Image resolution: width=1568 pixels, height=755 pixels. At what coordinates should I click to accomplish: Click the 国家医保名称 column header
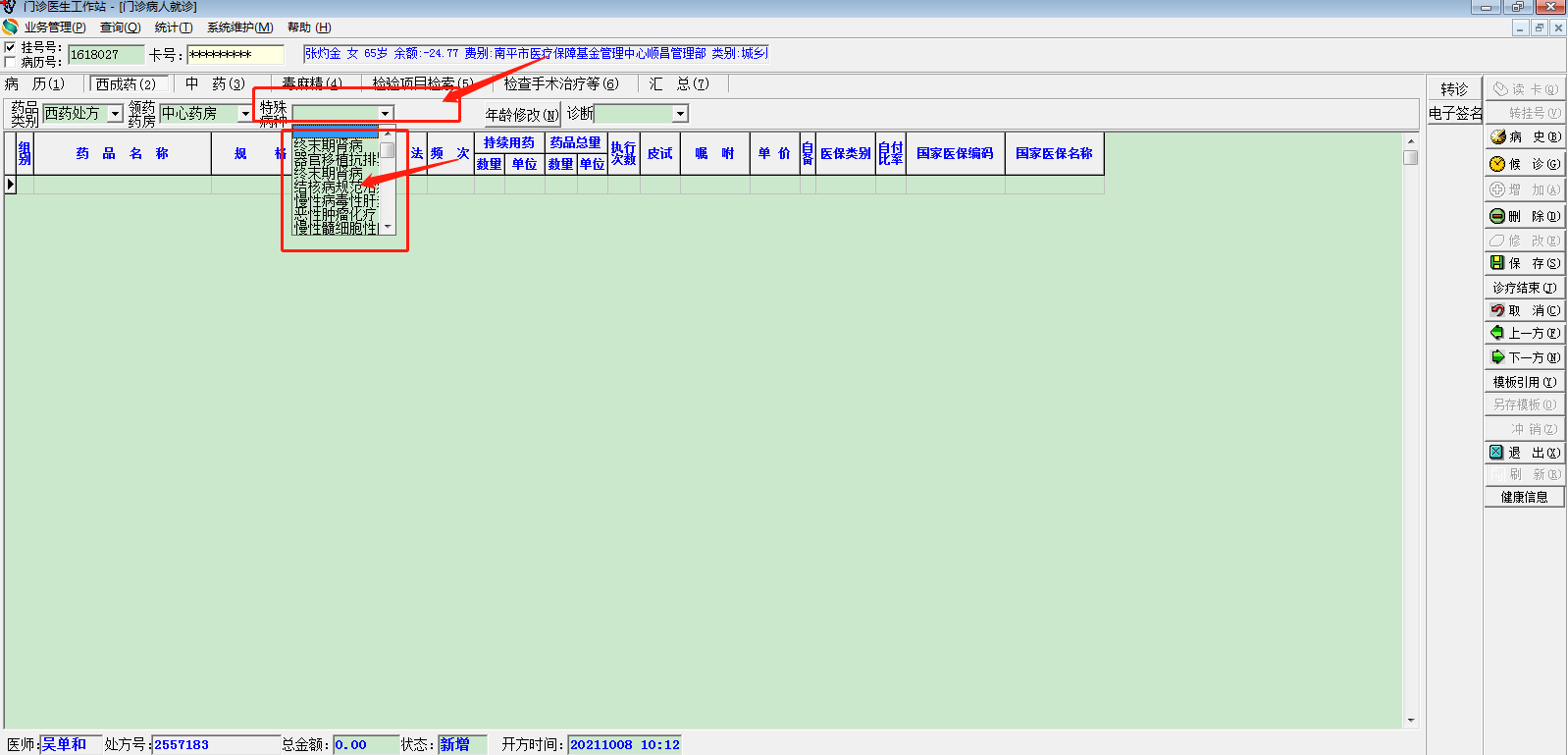pyautogui.click(x=1055, y=154)
